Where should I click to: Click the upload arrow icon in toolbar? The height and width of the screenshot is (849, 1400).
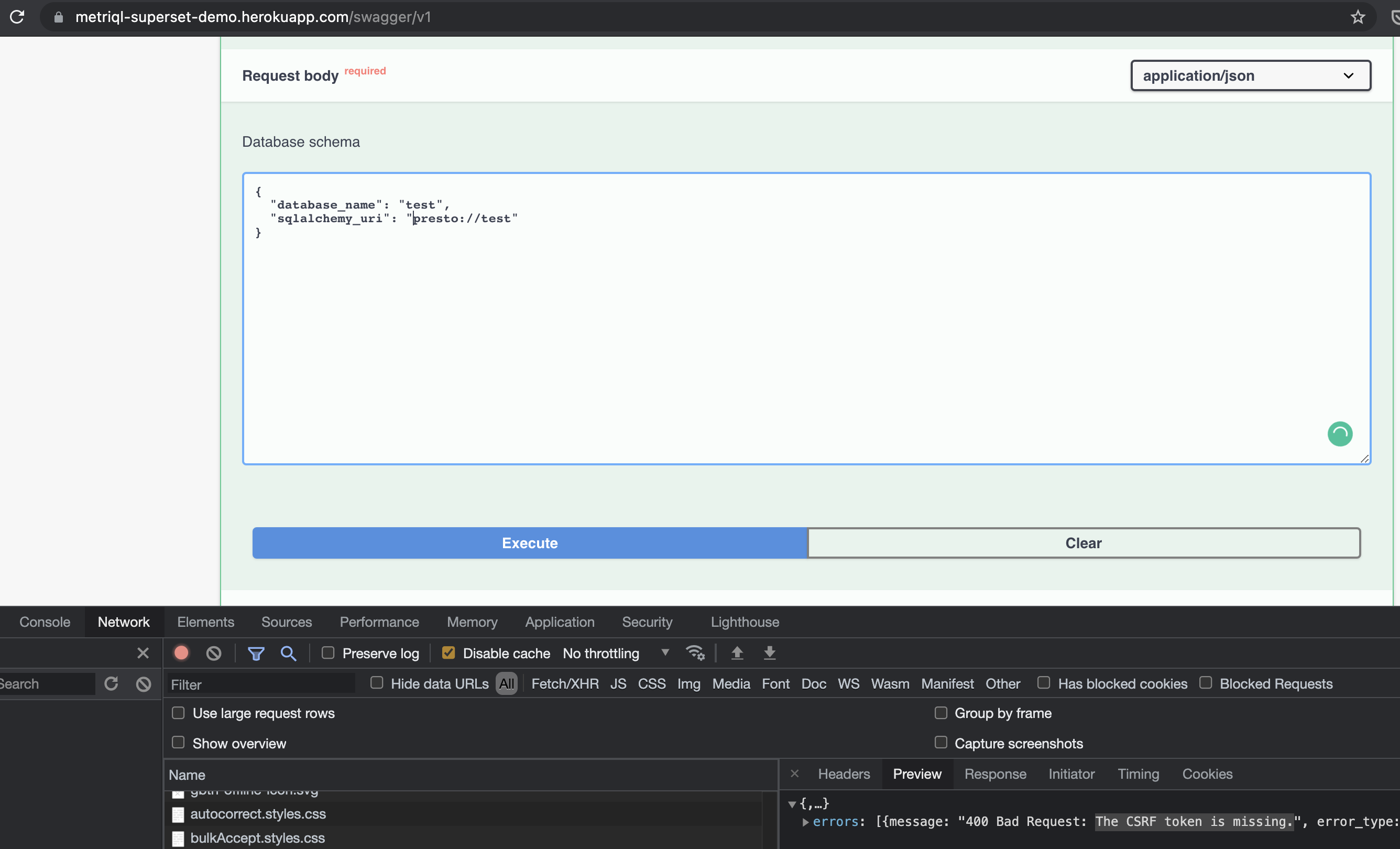736,653
